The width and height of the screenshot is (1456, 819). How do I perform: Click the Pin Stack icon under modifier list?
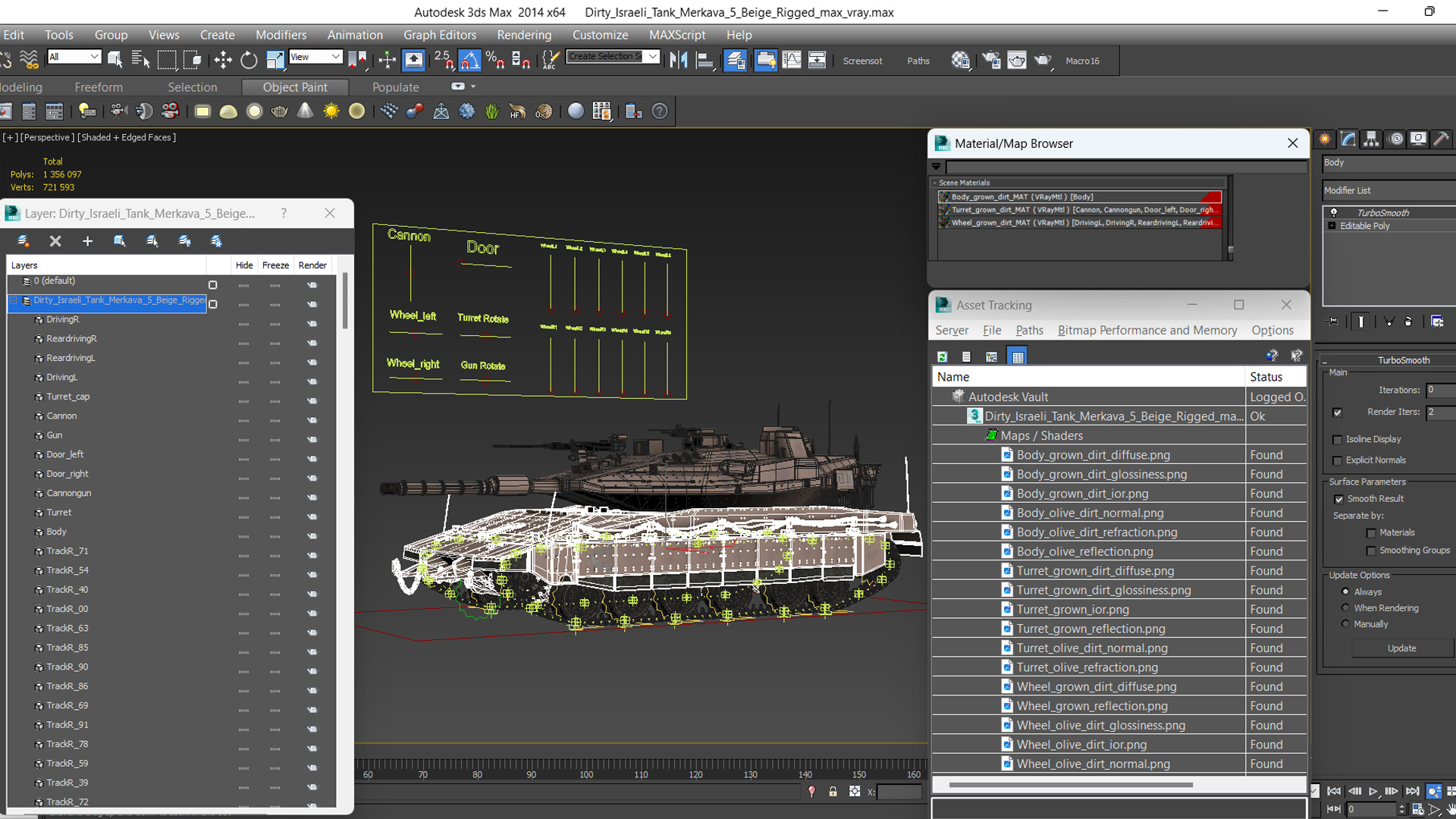(x=1333, y=322)
